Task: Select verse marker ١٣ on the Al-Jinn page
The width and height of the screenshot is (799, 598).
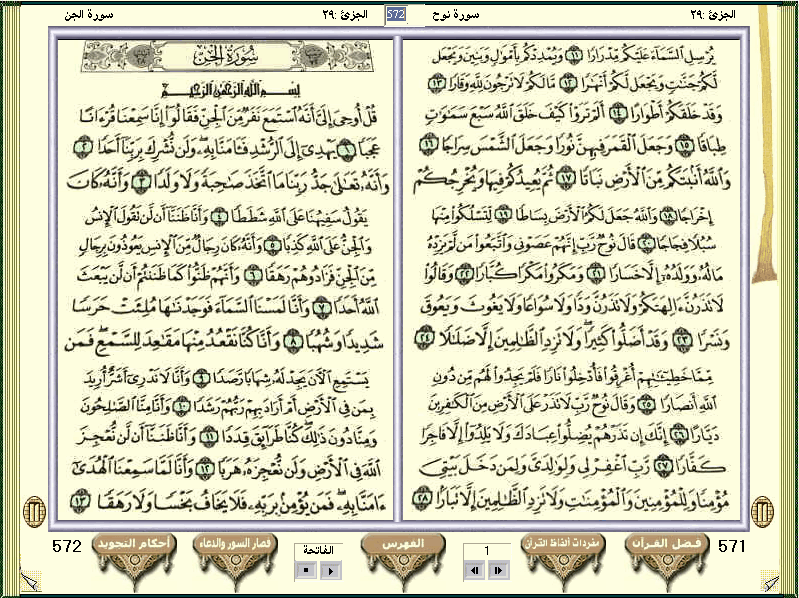Action: click(x=80, y=499)
